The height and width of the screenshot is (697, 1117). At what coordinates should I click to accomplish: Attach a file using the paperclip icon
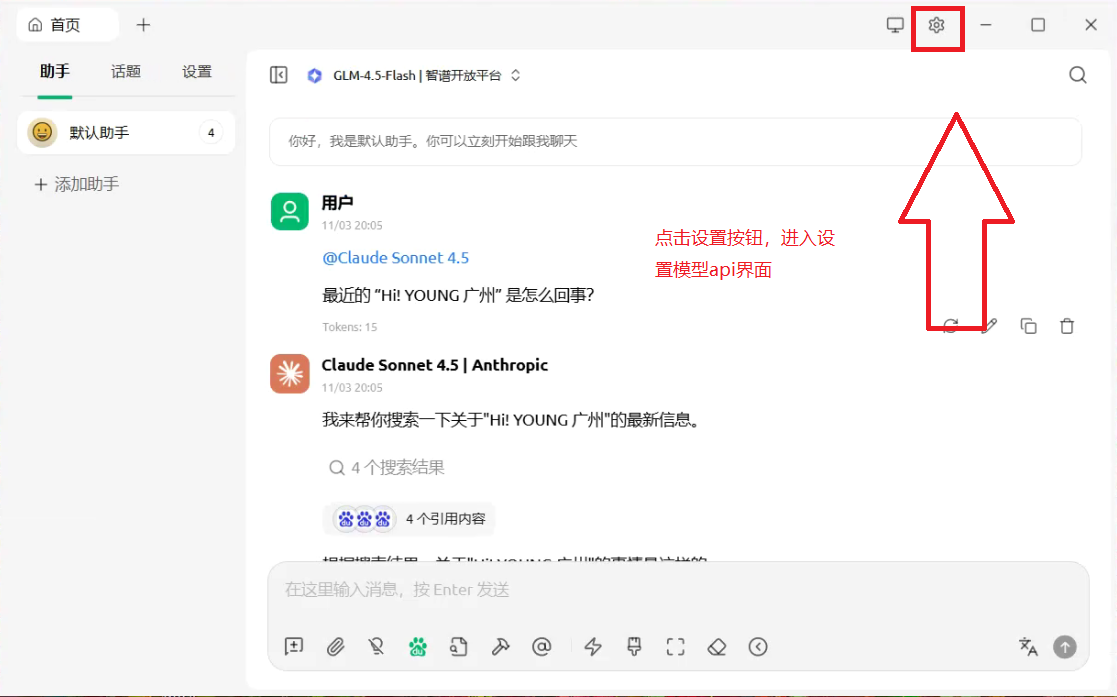click(x=335, y=647)
